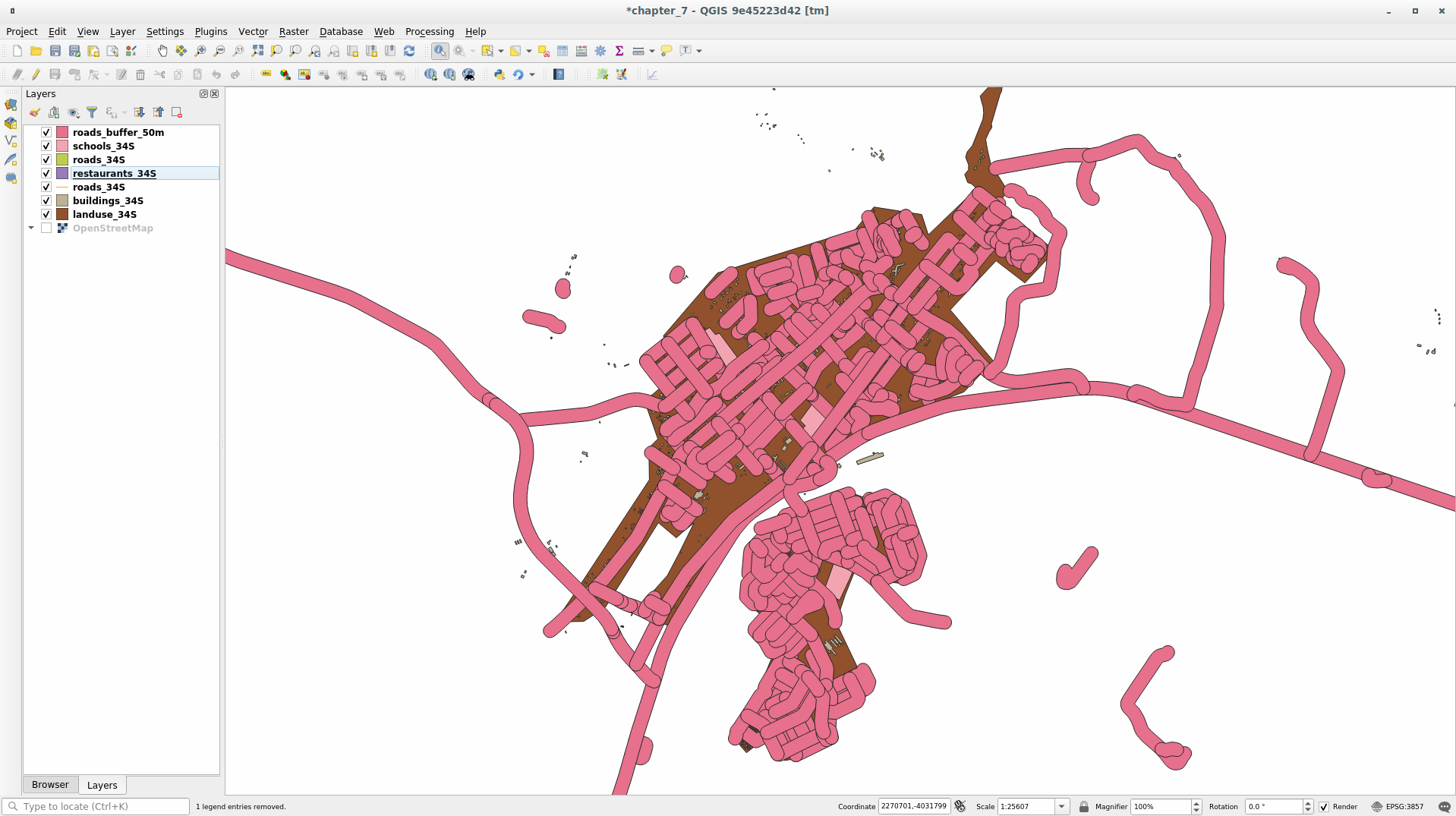The height and width of the screenshot is (816, 1456).
Task: Click the Zoom Full extent icon
Action: pos(257,51)
